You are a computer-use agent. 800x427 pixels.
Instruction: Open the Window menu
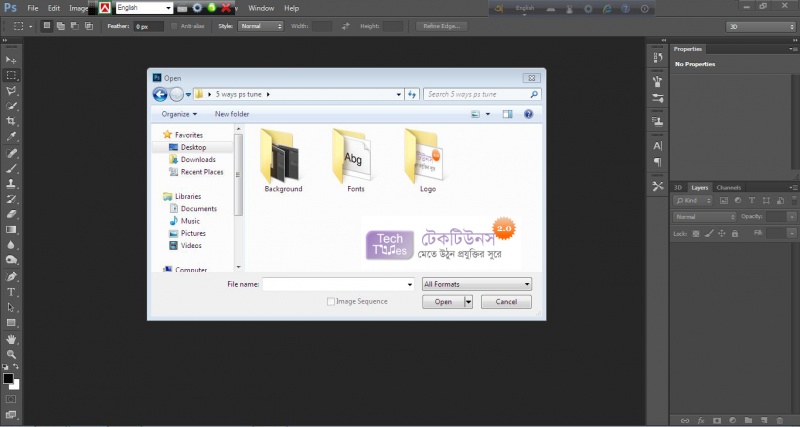tap(261, 8)
